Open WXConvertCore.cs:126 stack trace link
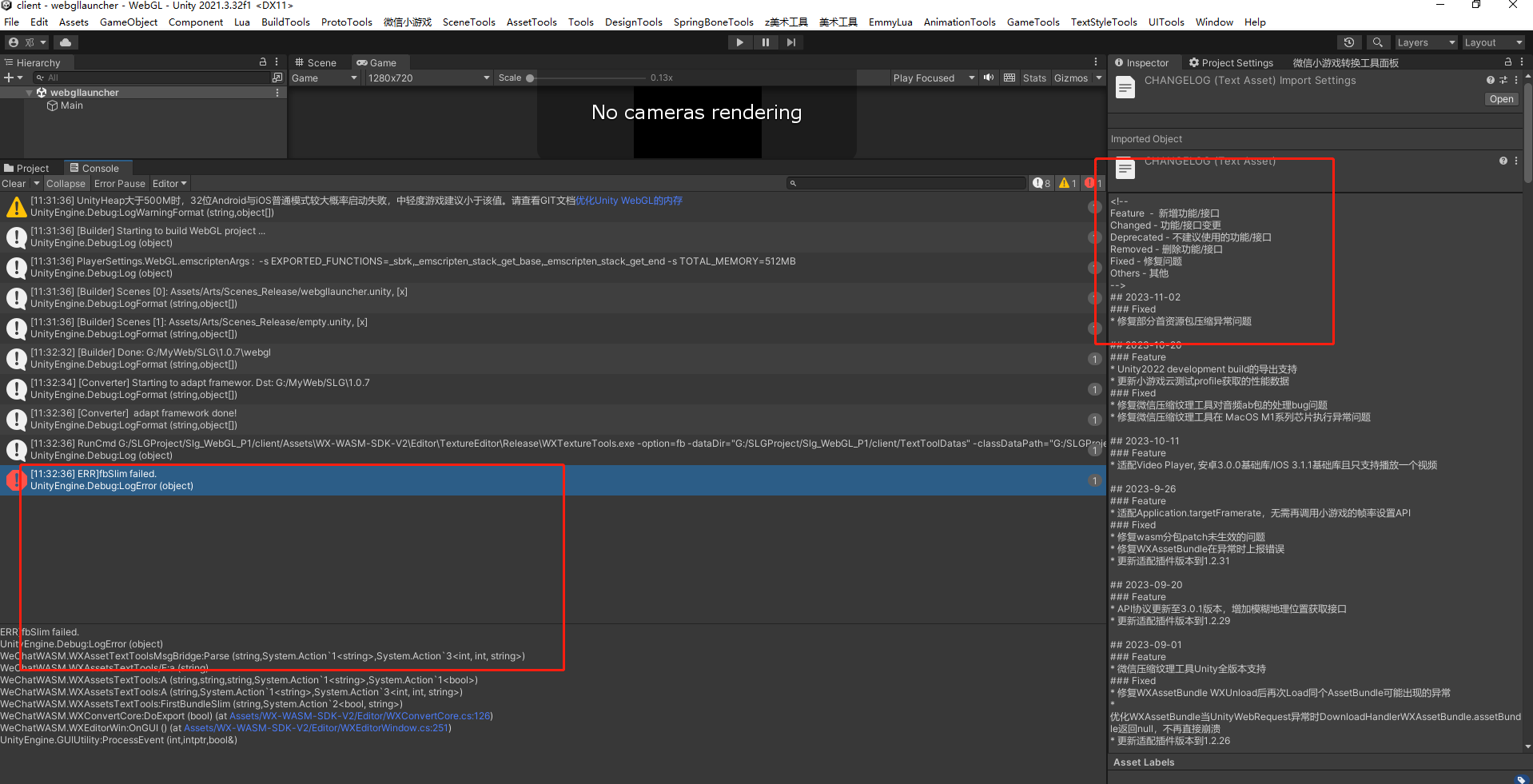 click(x=360, y=715)
